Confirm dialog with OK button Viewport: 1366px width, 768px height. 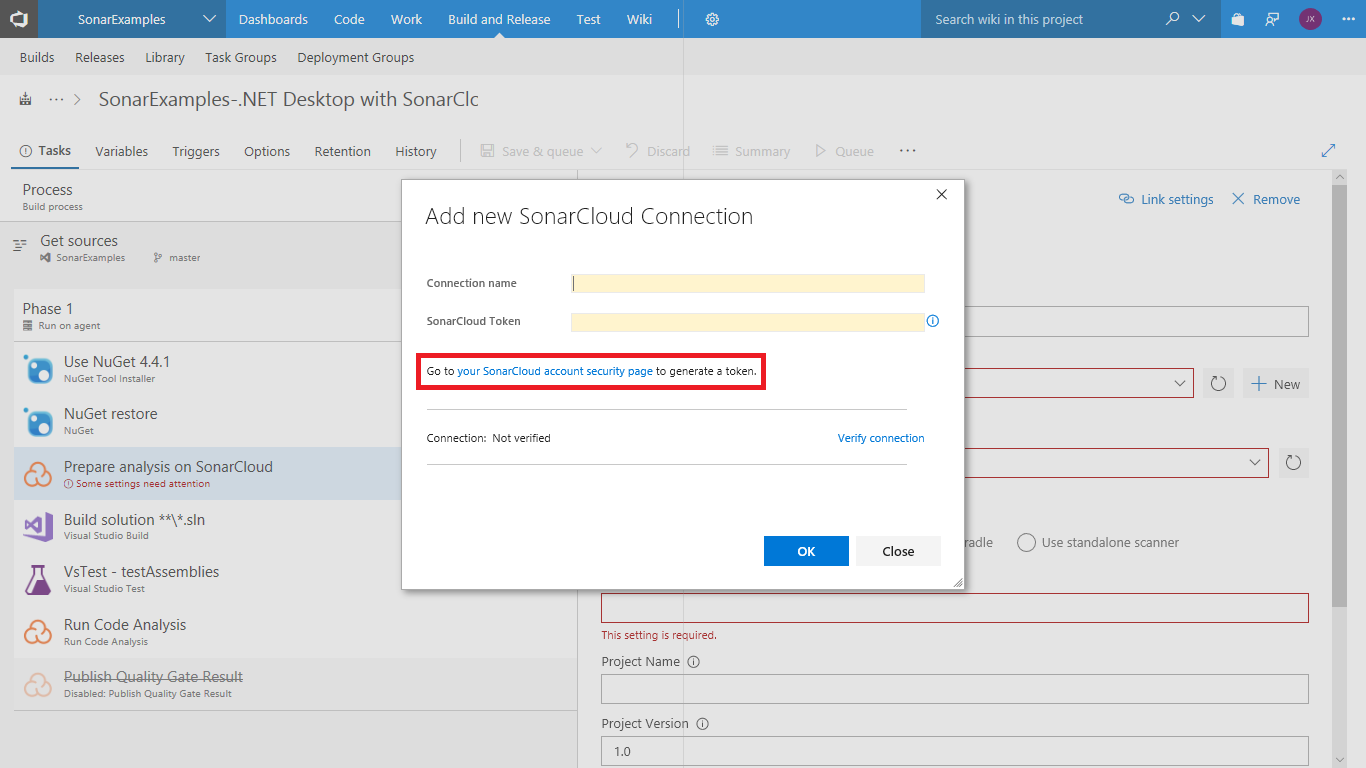click(806, 551)
